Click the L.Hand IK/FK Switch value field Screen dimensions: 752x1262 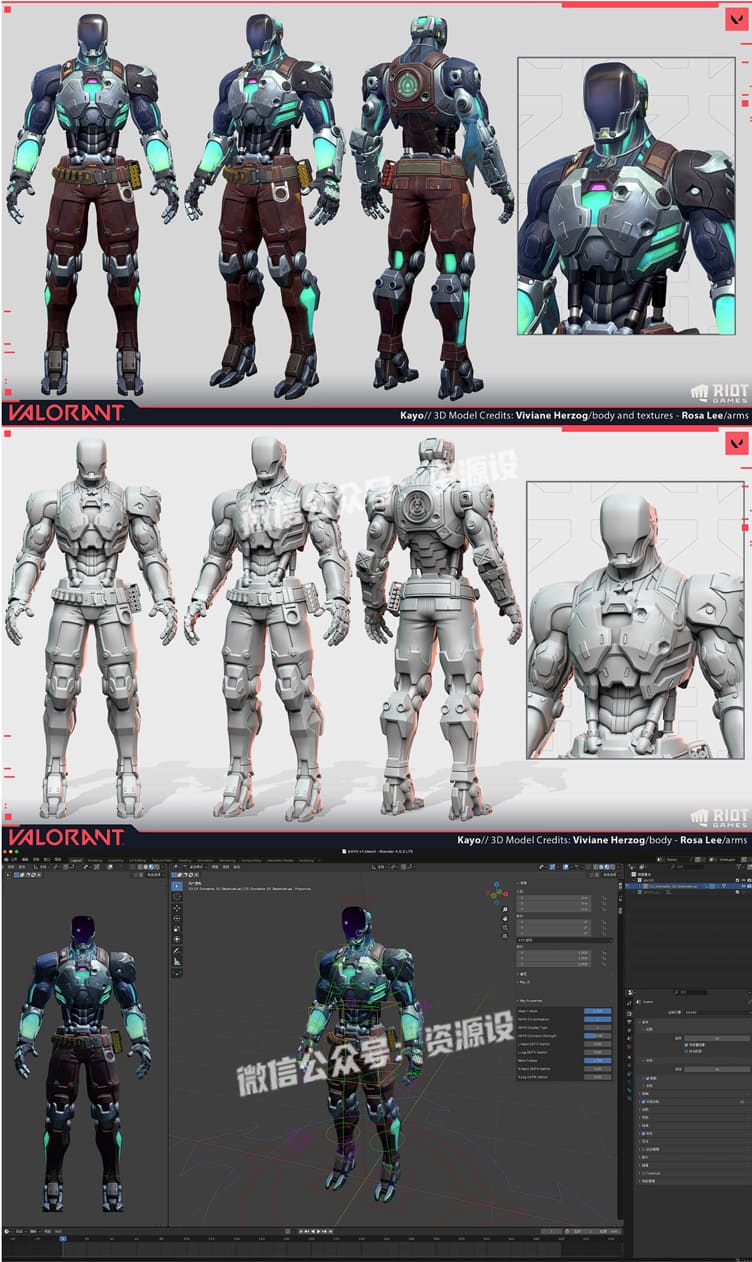pos(597,1044)
